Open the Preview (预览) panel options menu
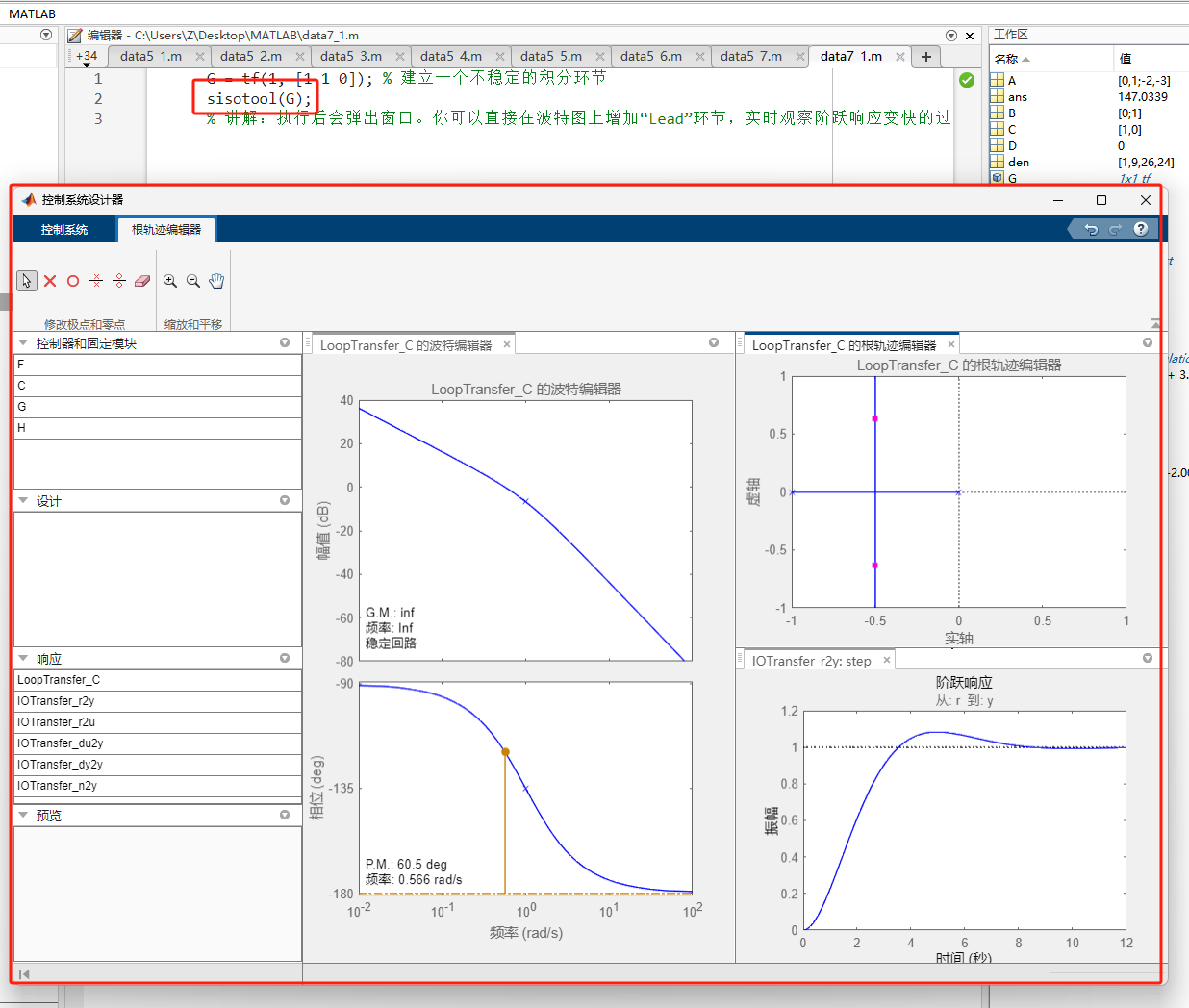1189x1008 pixels. [285, 815]
